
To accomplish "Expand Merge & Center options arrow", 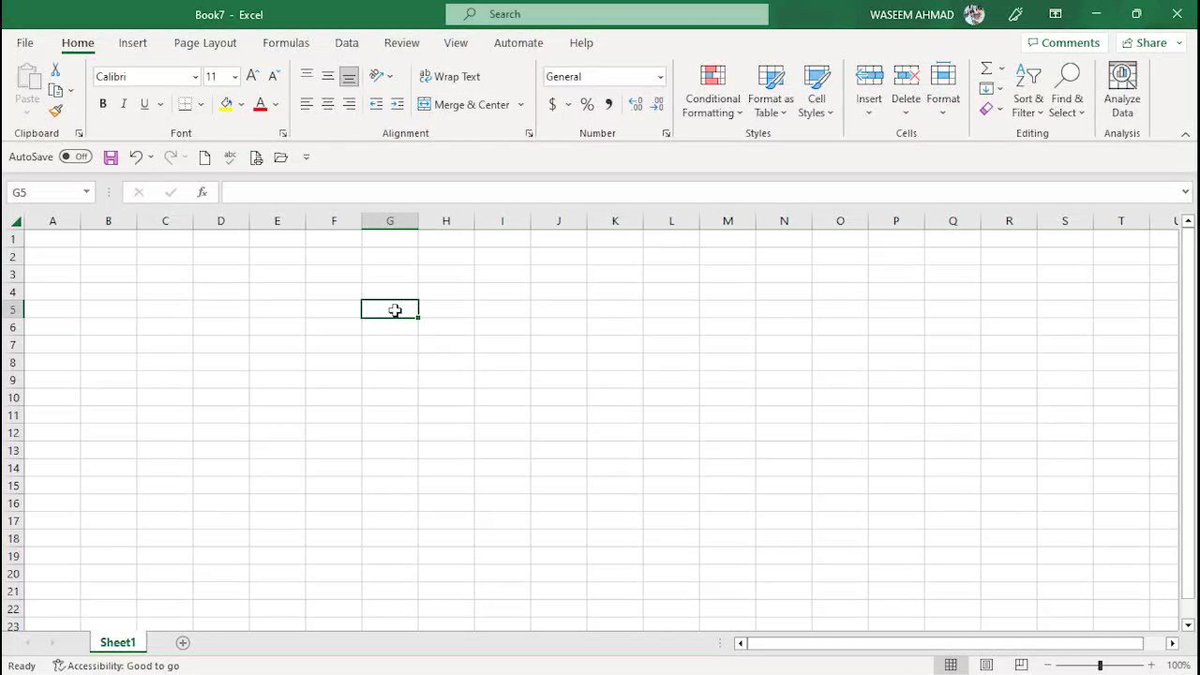I will (521, 104).
